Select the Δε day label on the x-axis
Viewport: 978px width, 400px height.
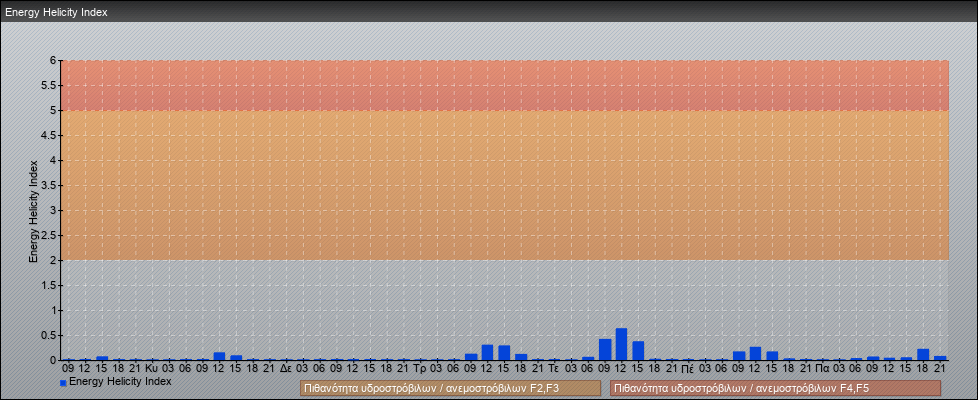pos(286,369)
